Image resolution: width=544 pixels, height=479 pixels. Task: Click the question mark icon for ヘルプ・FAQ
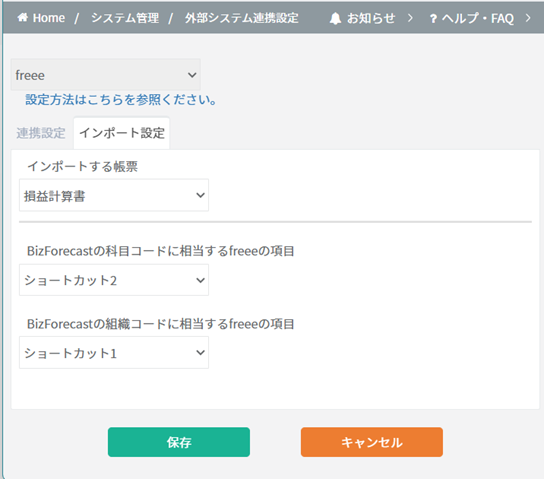point(433,19)
